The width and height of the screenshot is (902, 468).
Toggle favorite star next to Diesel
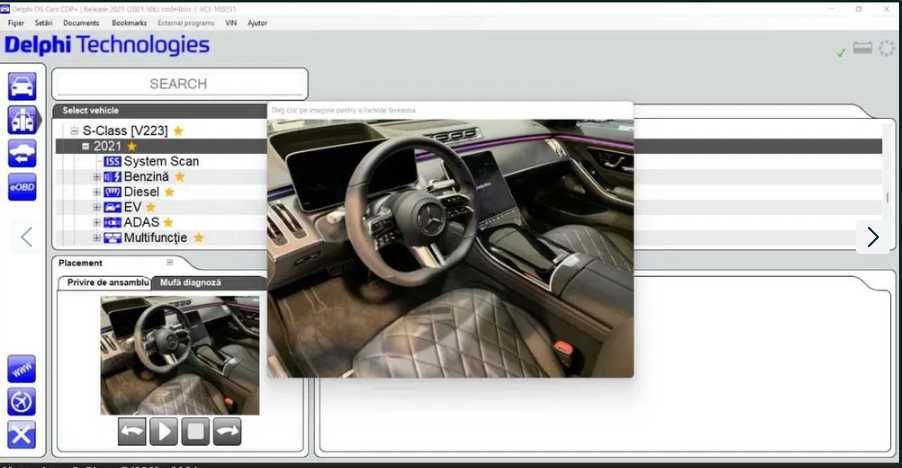[169, 192]
